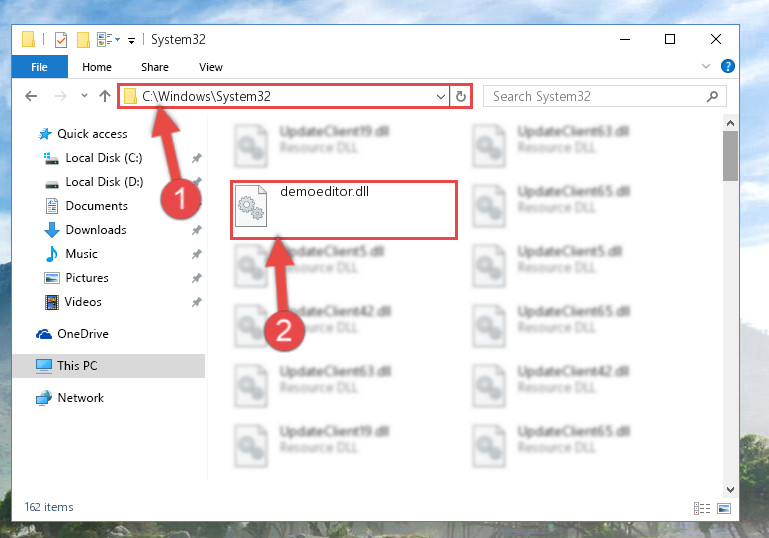Image resolution: width=769 pixels, height=538 pixels.
Task: Click the pin icon next to Videos
Action: pyautogui.click(x=196, y=302)
